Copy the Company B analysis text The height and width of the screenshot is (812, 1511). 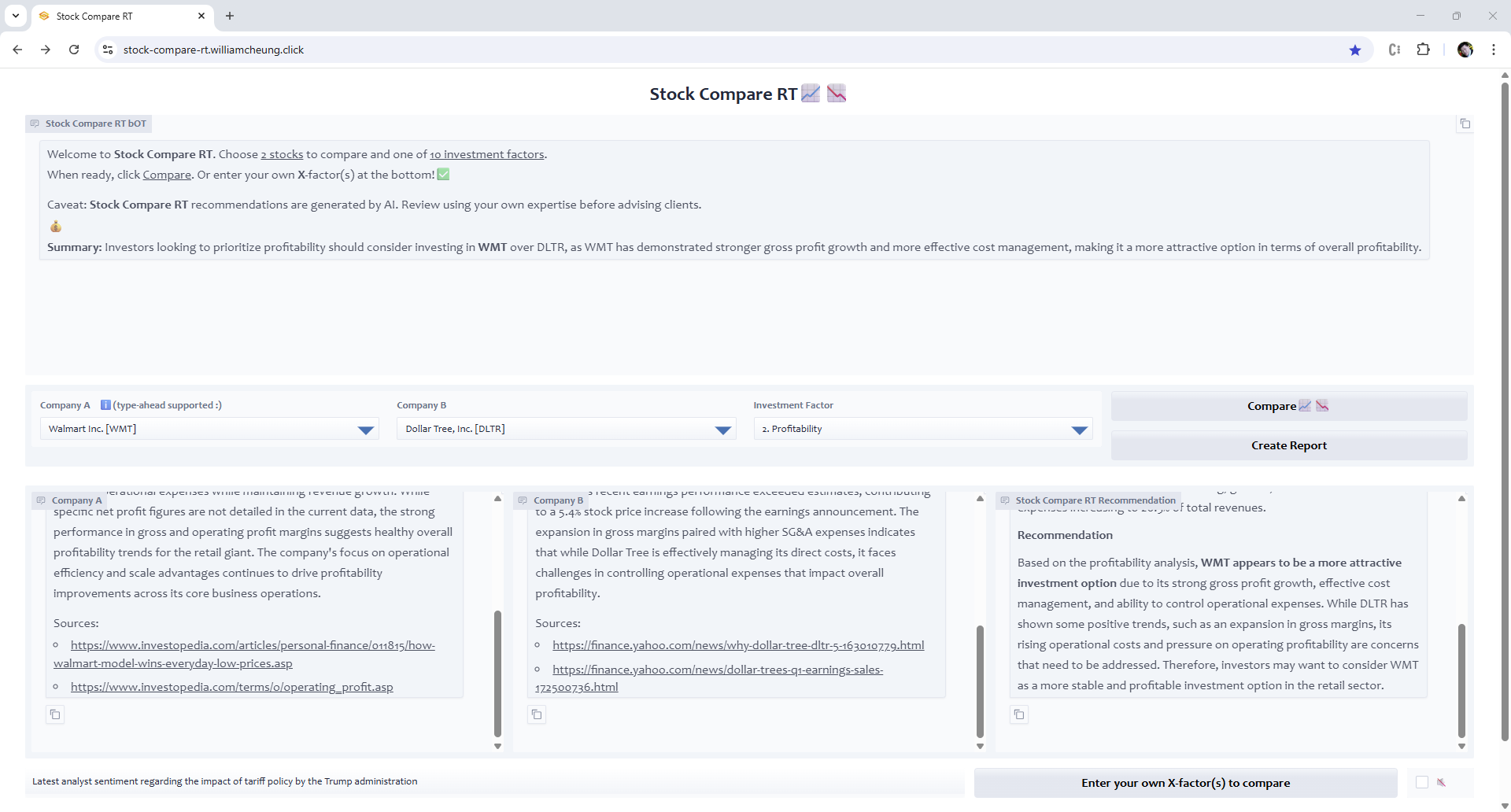point(537,714)
